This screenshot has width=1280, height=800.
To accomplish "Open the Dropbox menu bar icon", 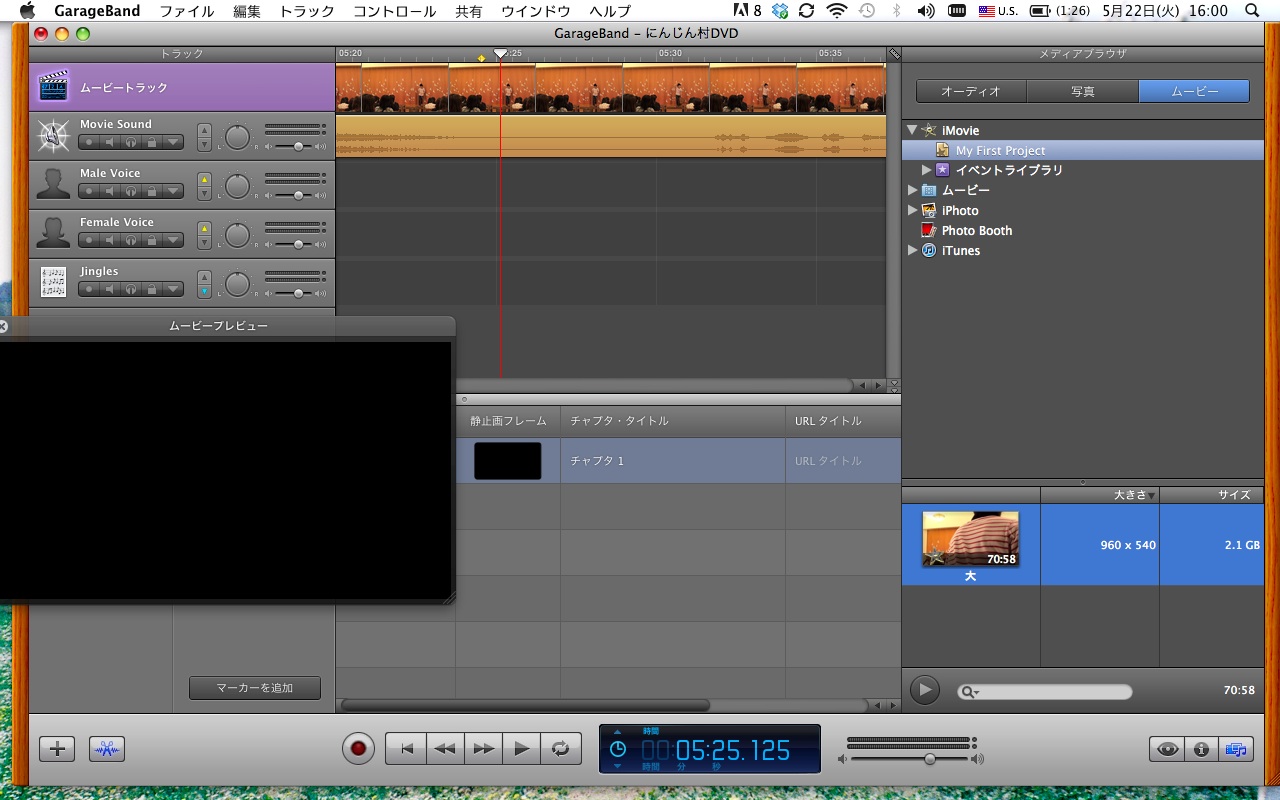I will [x=780, y=11].
